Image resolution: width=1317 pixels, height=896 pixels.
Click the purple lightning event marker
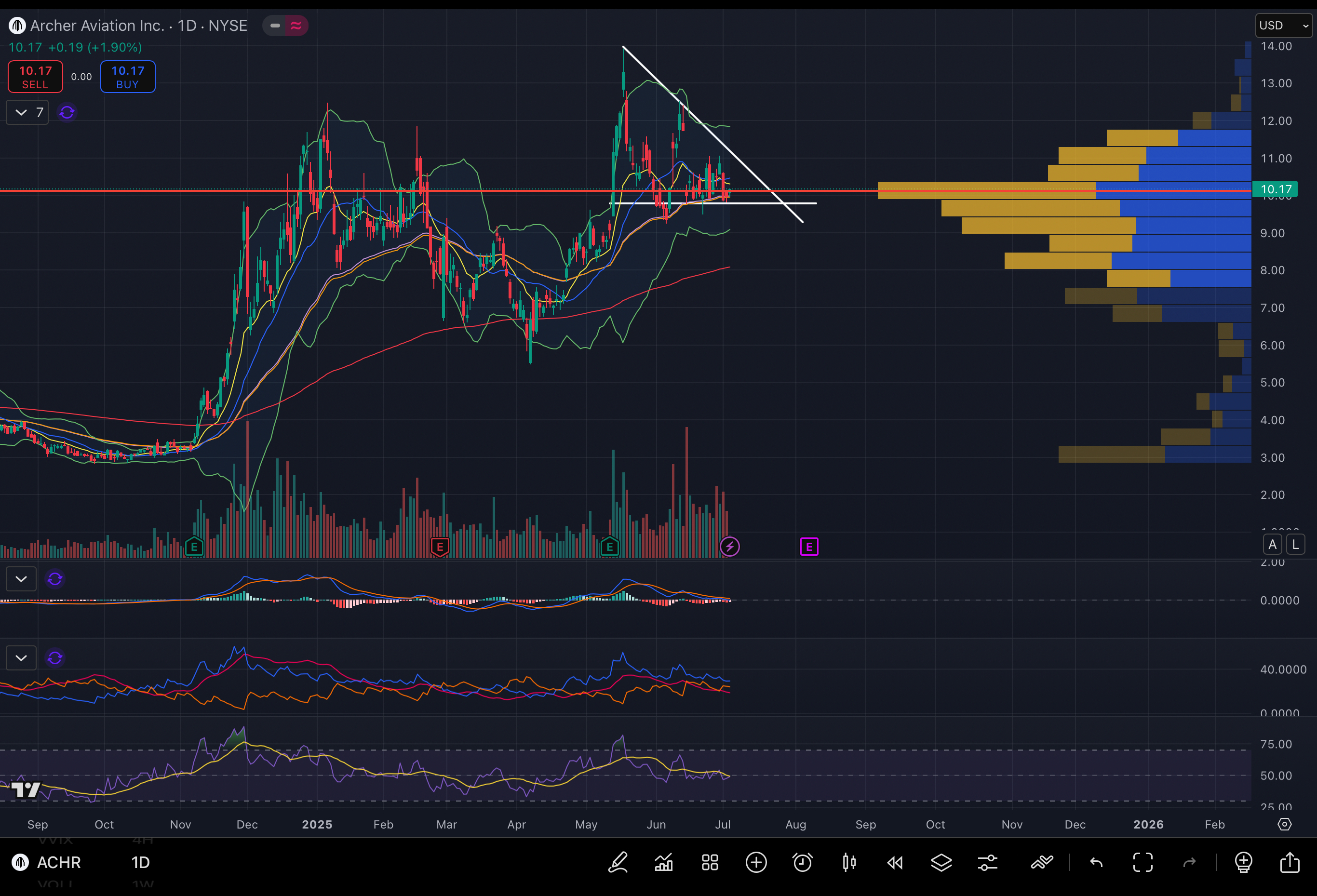pyautogui.click(x=729, y=547)
